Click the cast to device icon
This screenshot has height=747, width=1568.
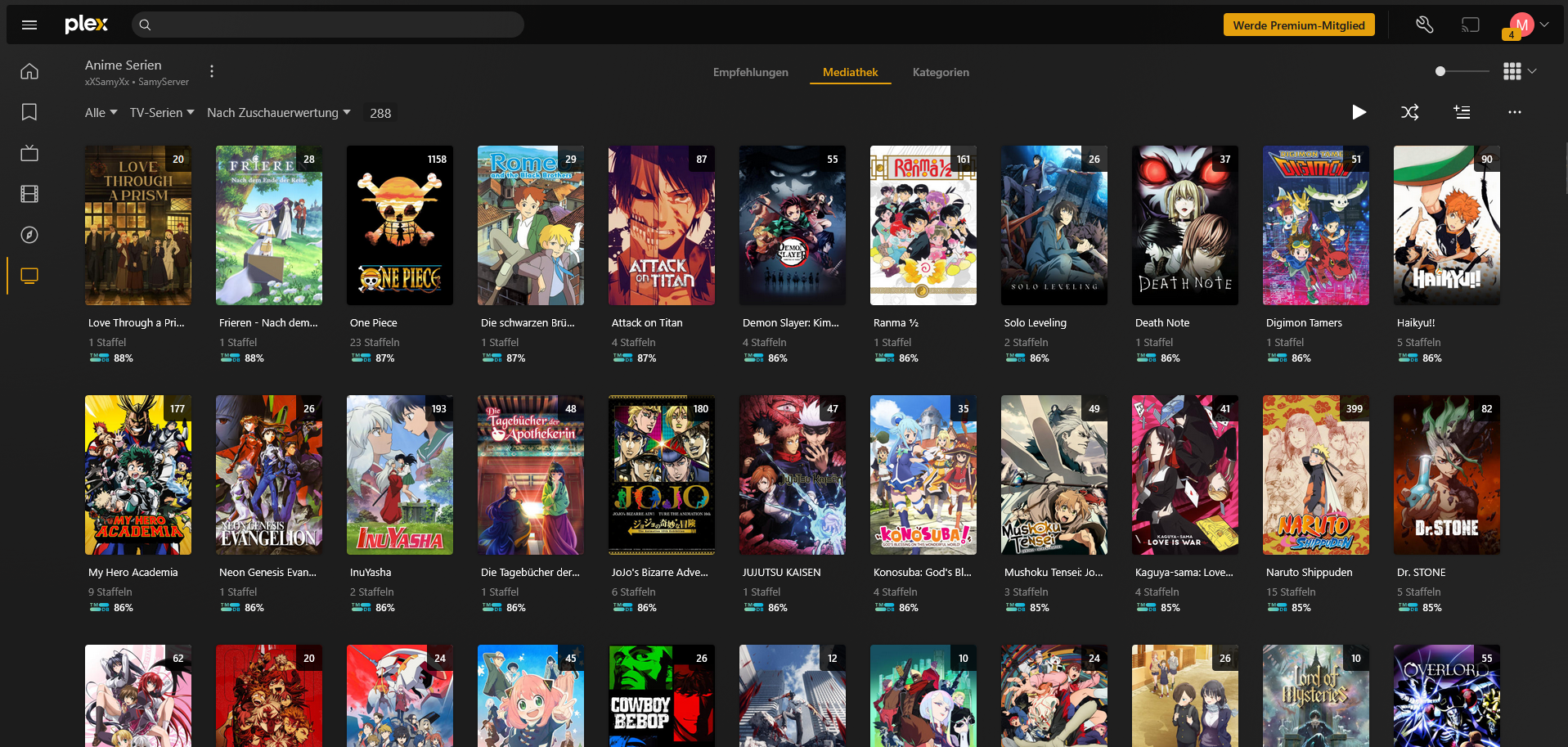(1471, 25)
